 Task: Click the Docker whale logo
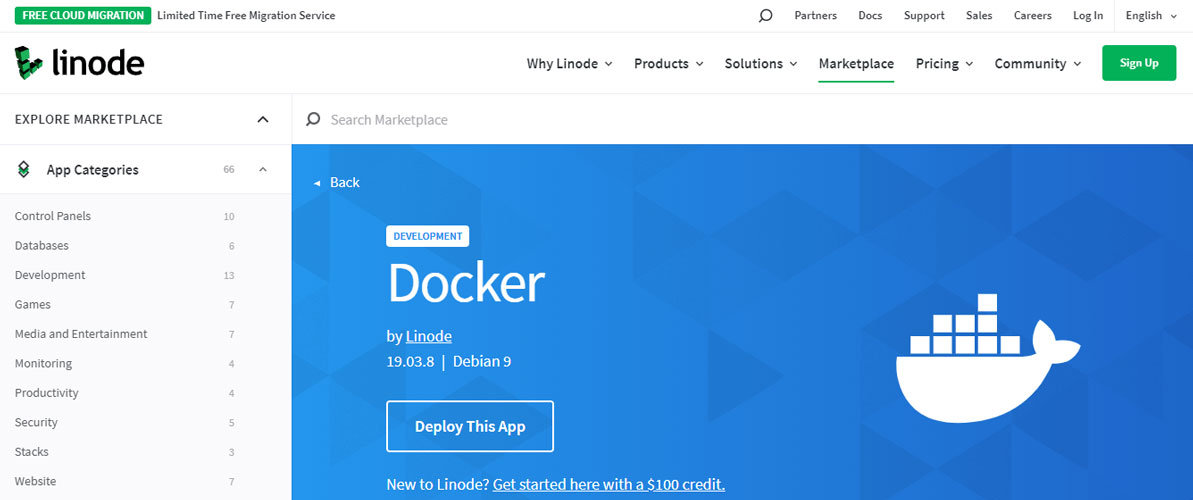tap(988, 358)
